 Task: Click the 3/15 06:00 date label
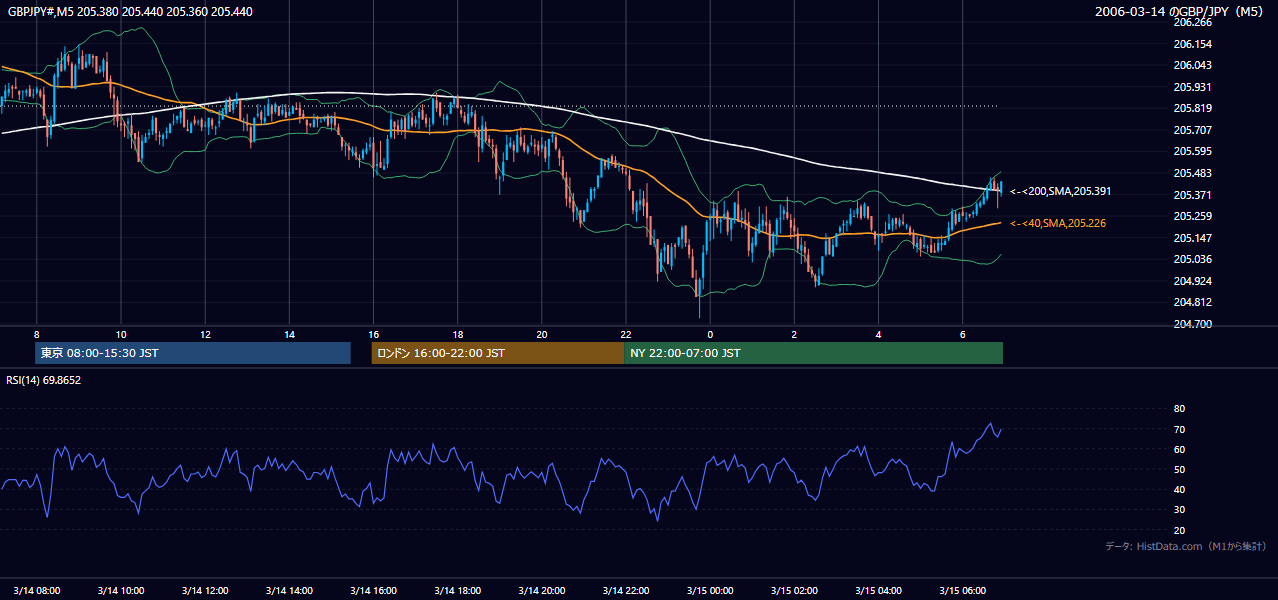pyautogui.click(x=962, y=590)
